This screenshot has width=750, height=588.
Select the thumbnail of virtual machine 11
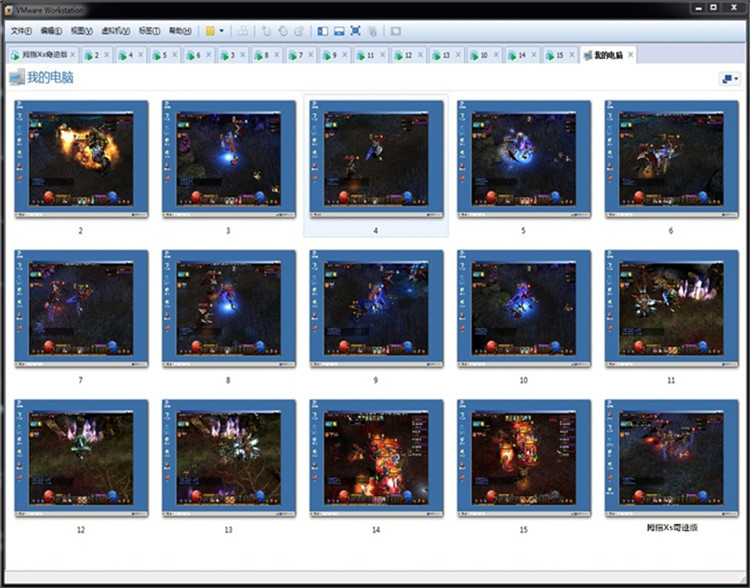coord(672,309)
